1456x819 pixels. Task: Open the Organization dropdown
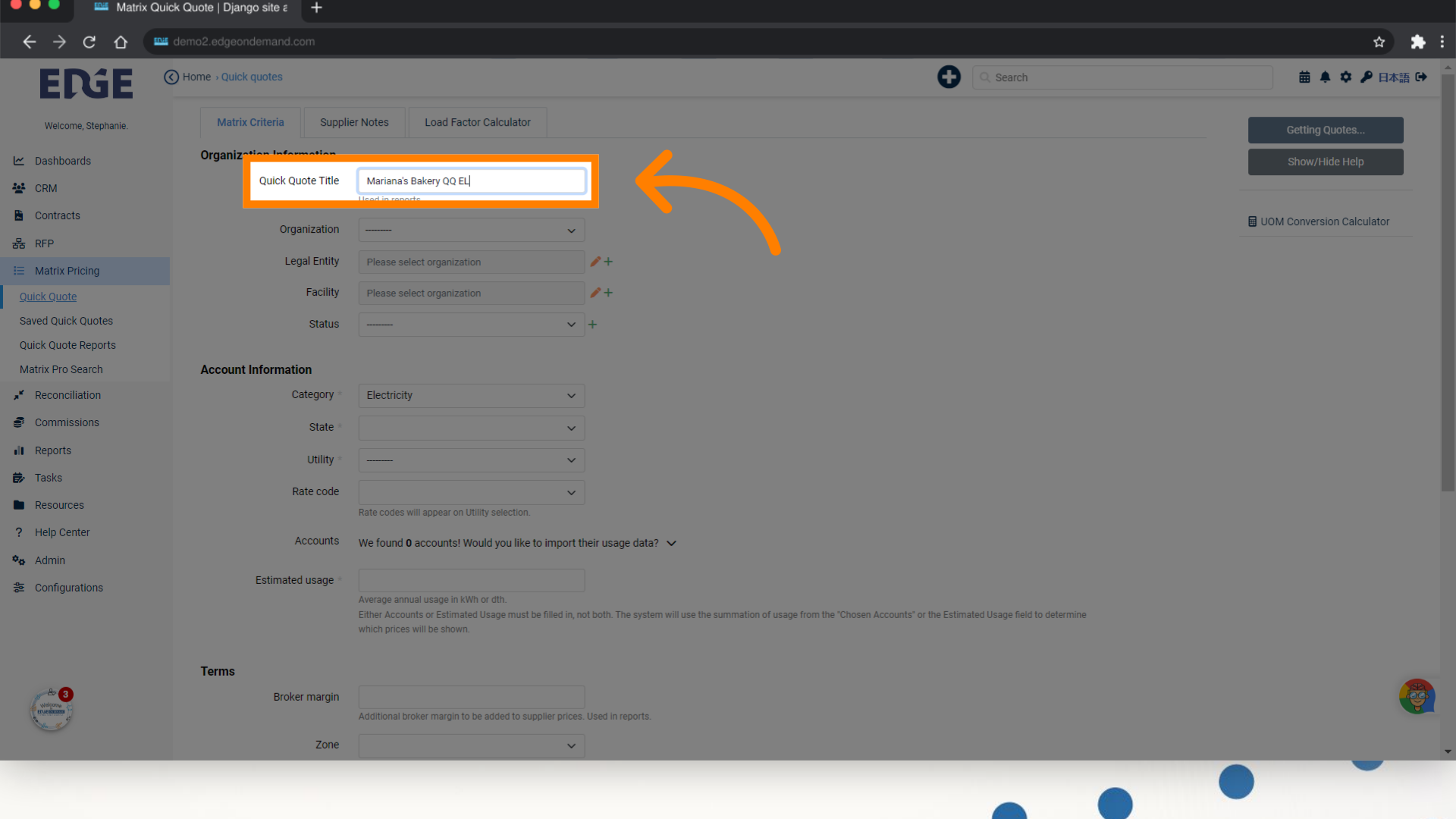click(471, 230)
